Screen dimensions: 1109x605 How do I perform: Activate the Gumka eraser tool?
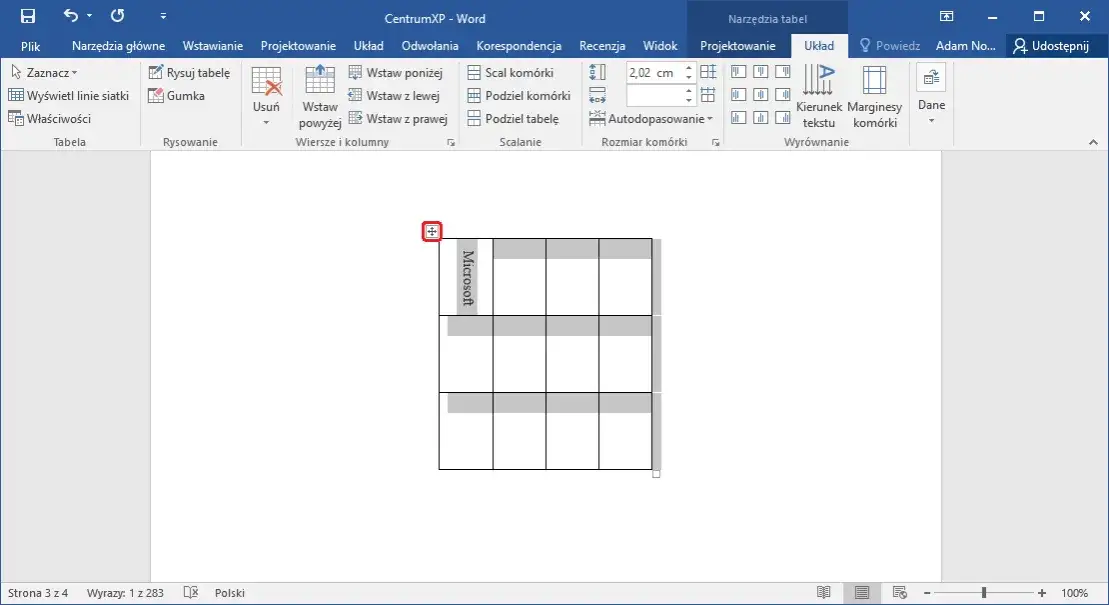point(176,95)
